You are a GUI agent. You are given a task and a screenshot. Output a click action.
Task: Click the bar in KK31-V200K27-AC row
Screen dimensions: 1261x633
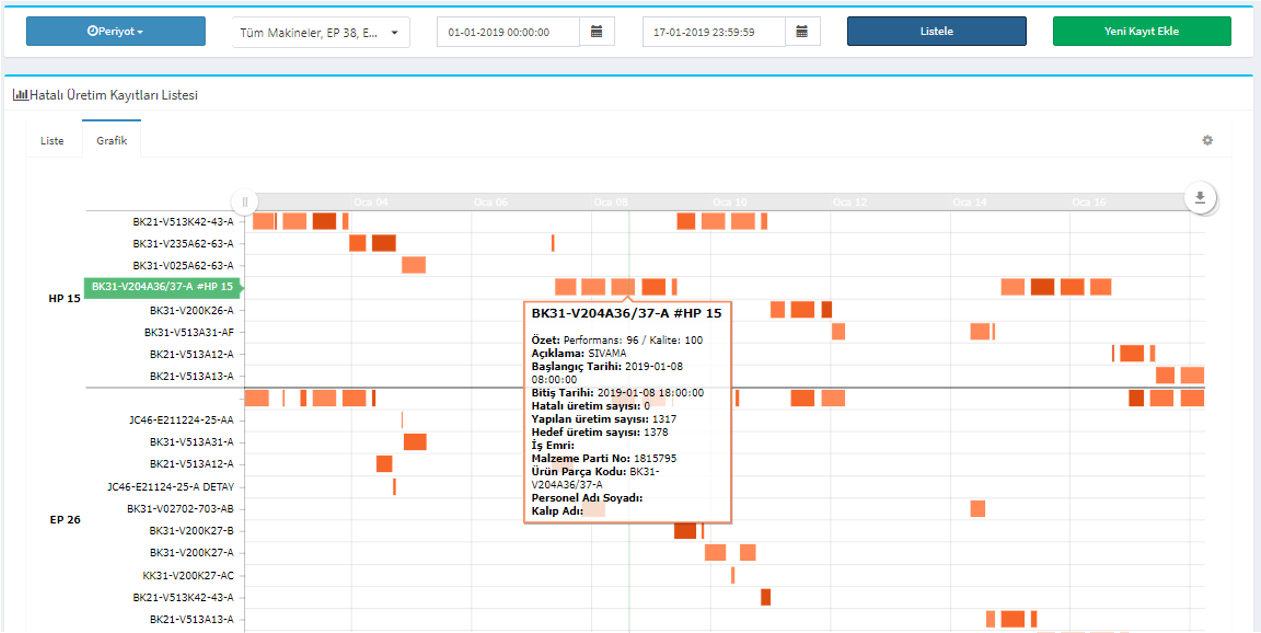coord(732,575)
